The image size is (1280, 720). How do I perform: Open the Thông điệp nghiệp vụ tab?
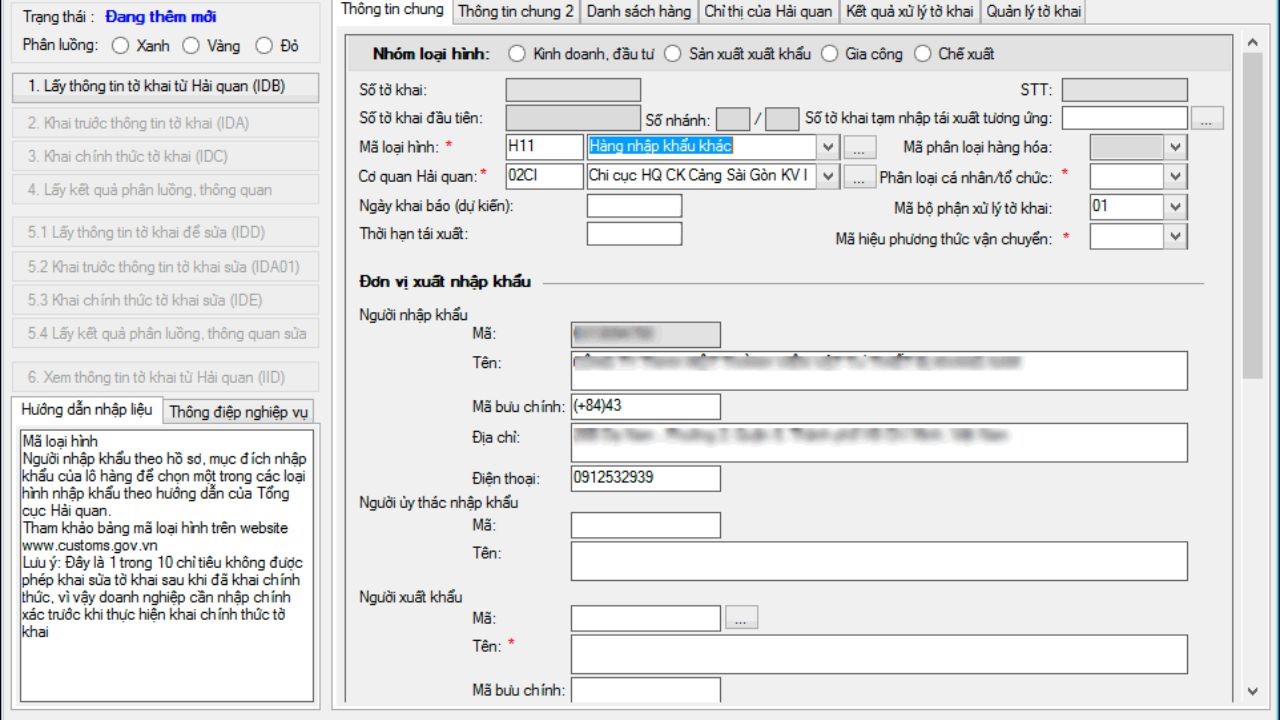[240, 411]
